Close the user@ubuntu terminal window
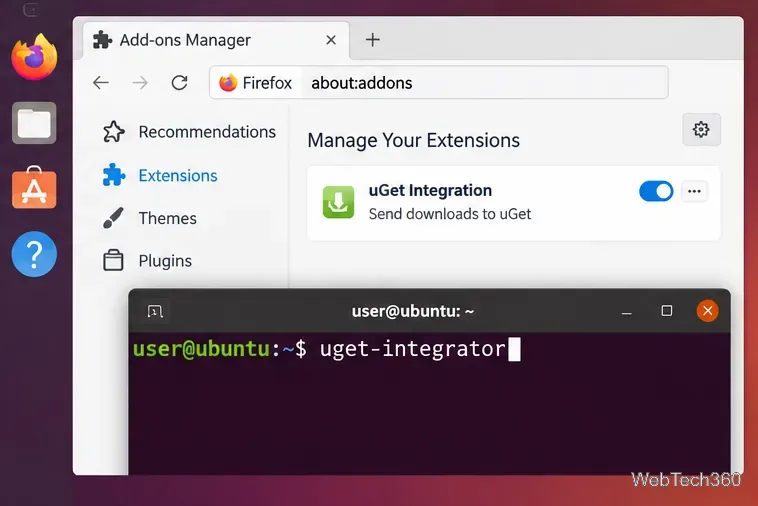 click(707, 311)
